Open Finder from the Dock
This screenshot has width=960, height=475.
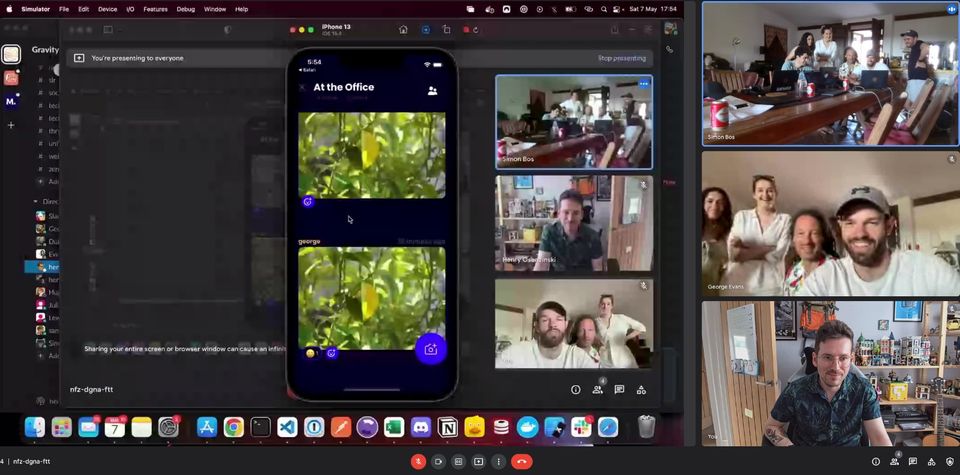[35, 427]
